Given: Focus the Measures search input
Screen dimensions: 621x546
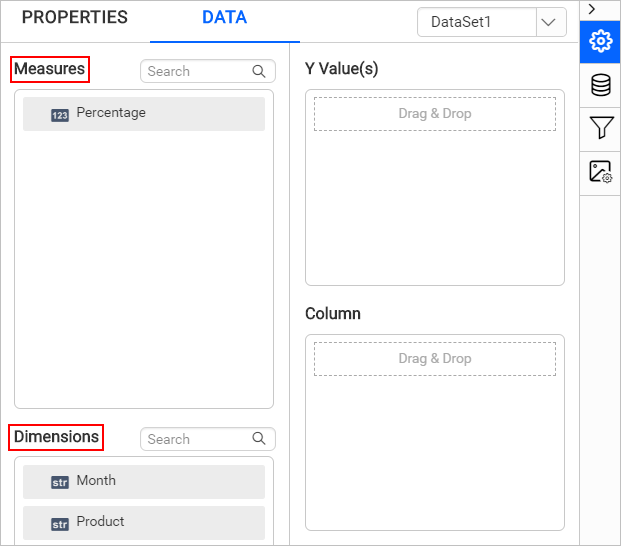Looking at the screenshot, I should (x=196, y=71).
